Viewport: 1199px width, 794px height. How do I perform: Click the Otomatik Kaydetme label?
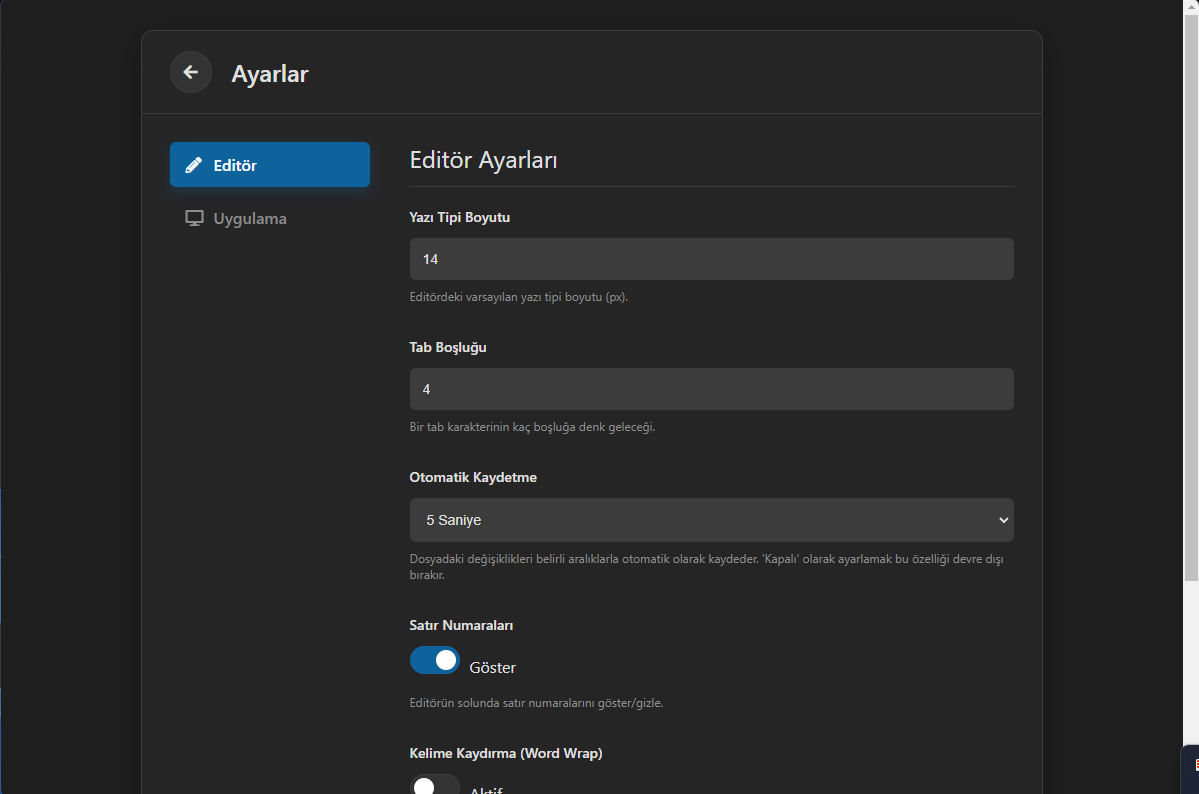click(x=473, y=477)
